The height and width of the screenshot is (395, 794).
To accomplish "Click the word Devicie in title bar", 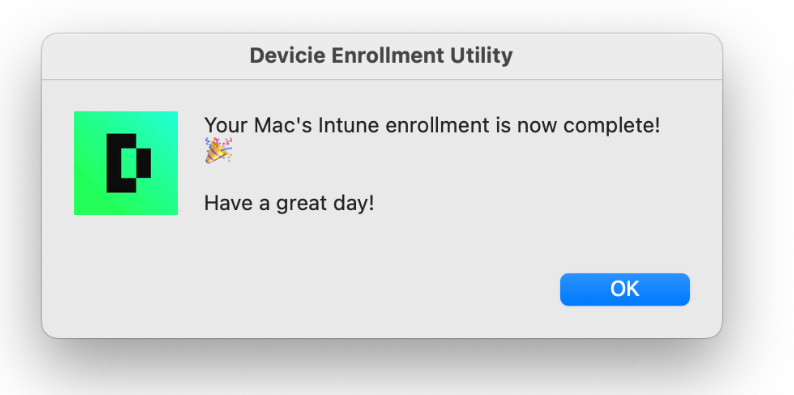I will (x=287, y=56).
